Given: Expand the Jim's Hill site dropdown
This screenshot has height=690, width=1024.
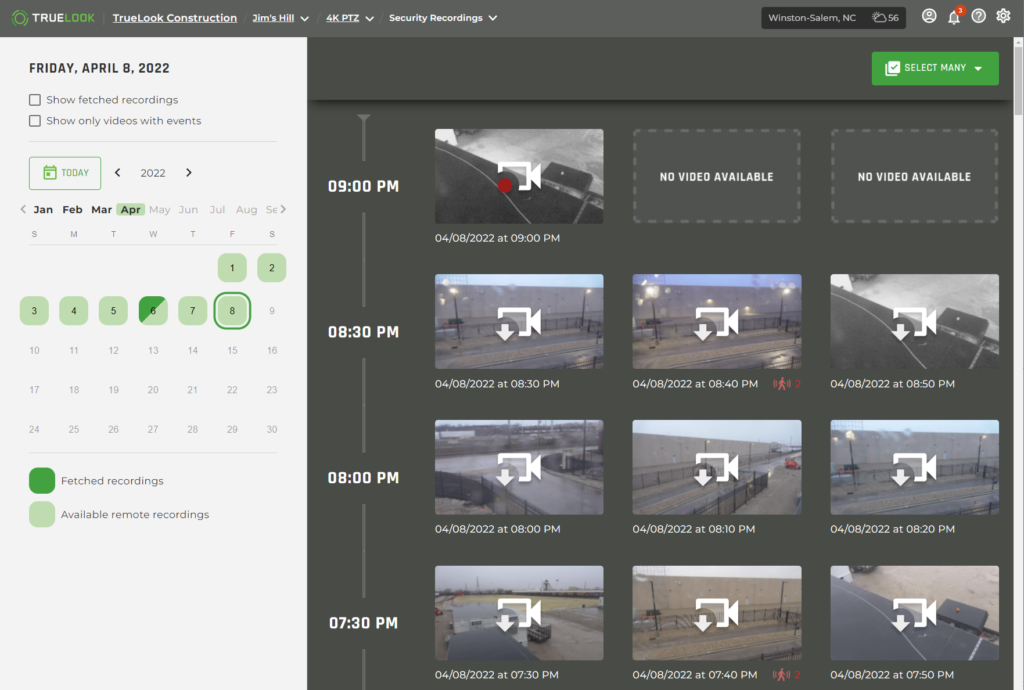Looking at the screenshot, I should (304, 18).
